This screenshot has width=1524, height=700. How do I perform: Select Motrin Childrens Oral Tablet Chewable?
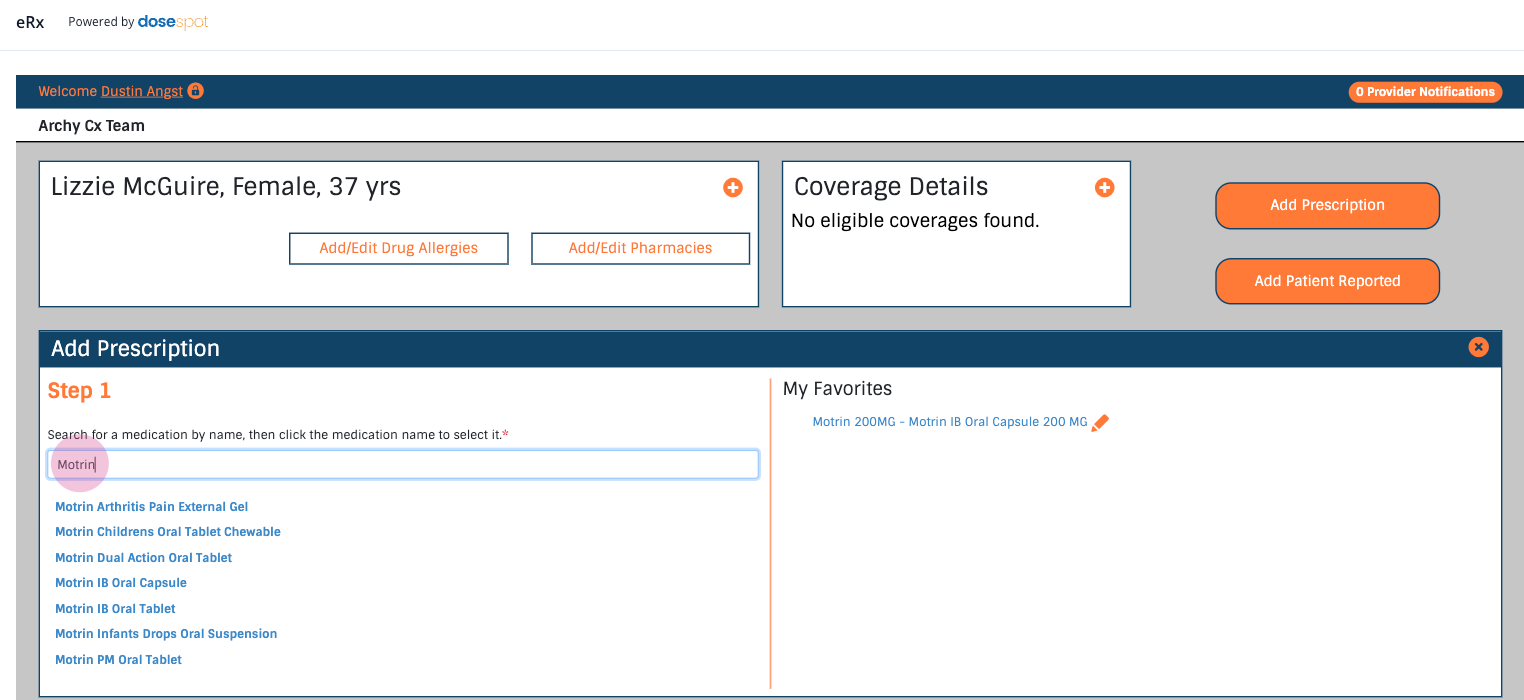(168, 532)
